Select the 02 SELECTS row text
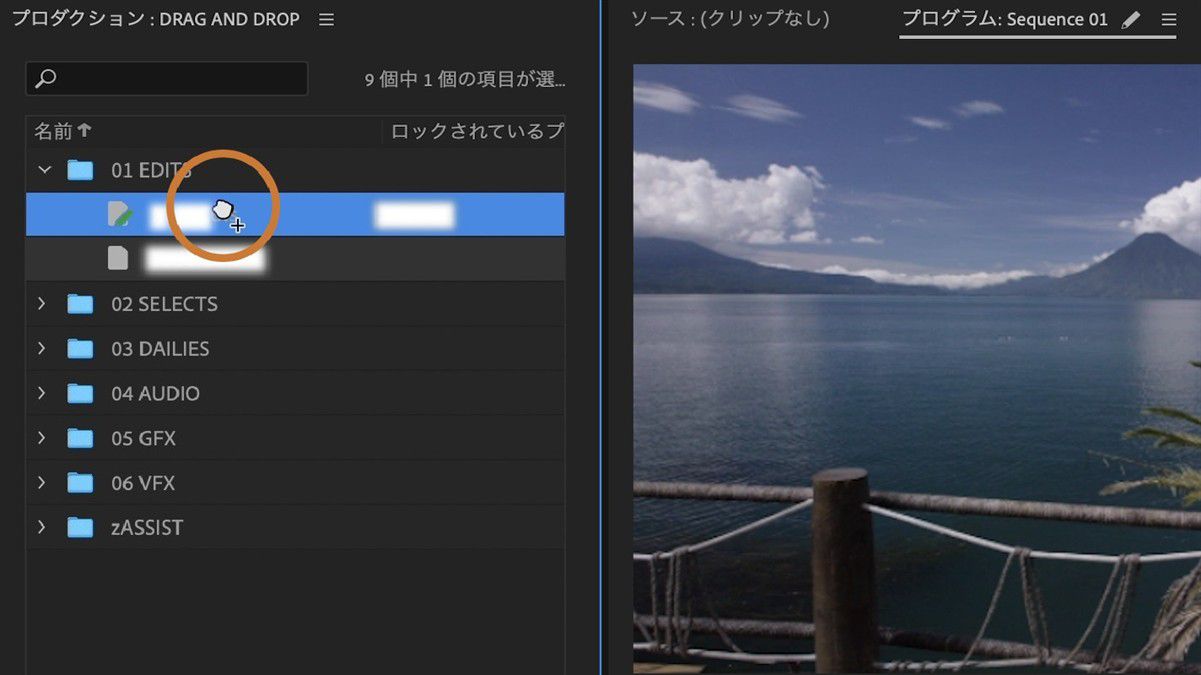Image resolution: width=1201 pixels, height=675 pixels. click(x=164, y=304)
